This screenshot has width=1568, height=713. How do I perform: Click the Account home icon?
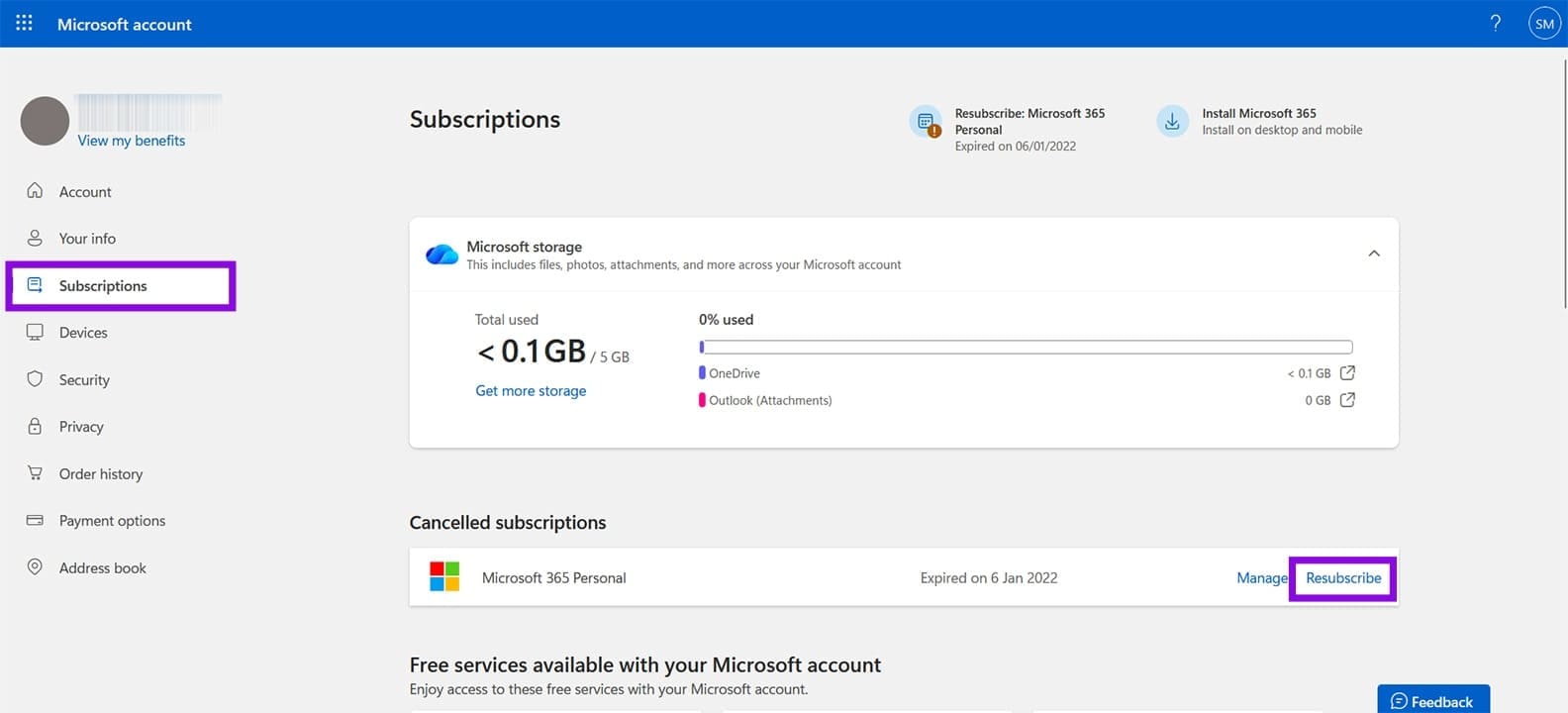[35, 190]
